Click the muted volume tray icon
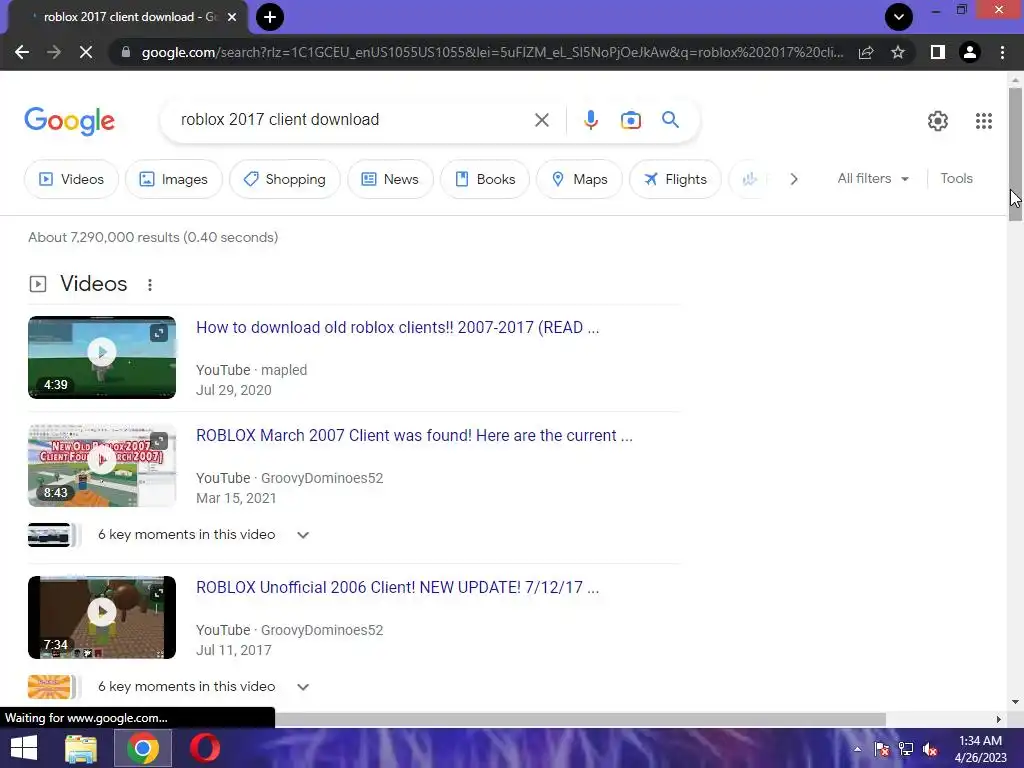The image size is (1024, 768). point(931,749)
